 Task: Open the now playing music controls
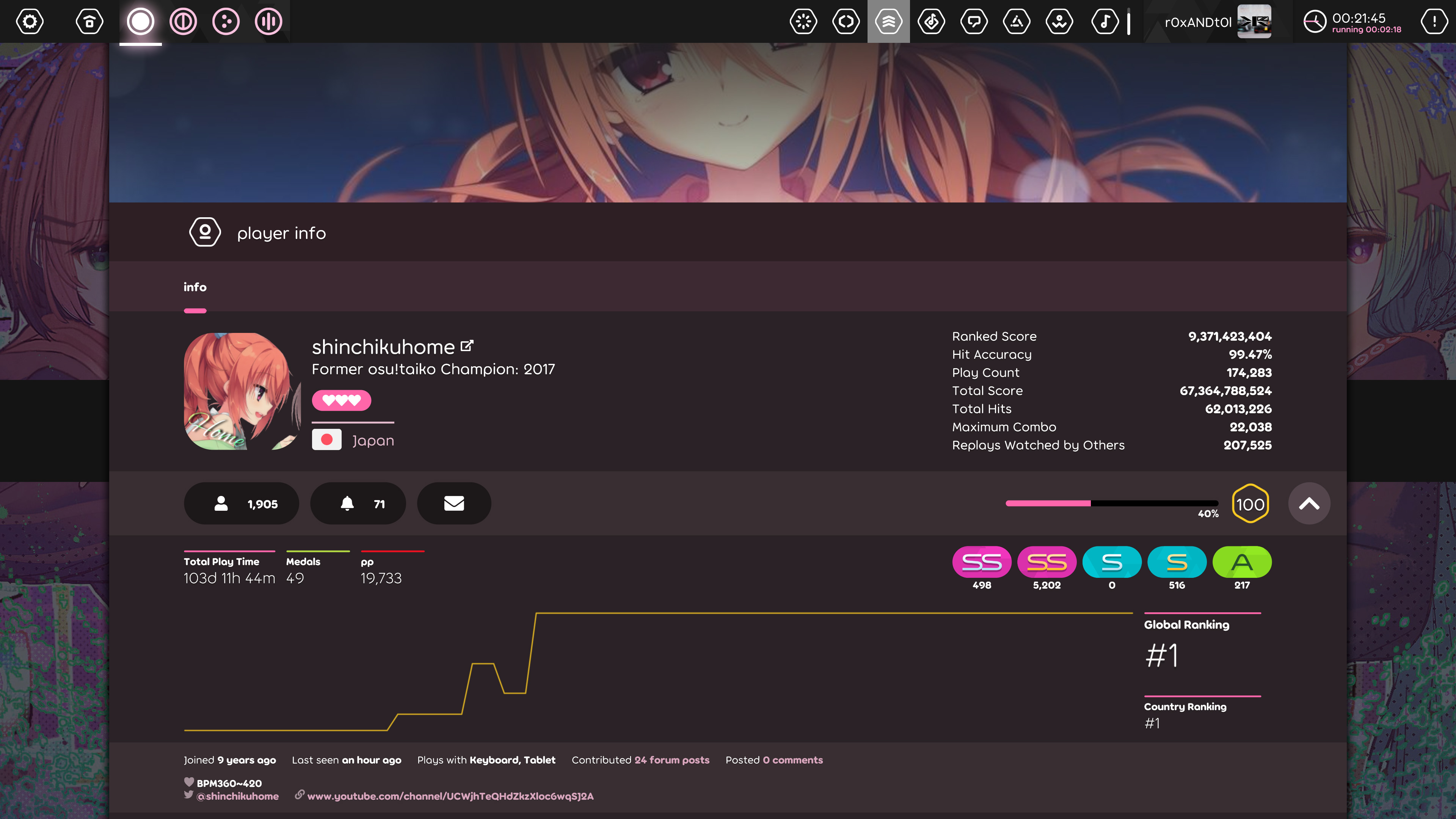click(x=1105, y=22)
